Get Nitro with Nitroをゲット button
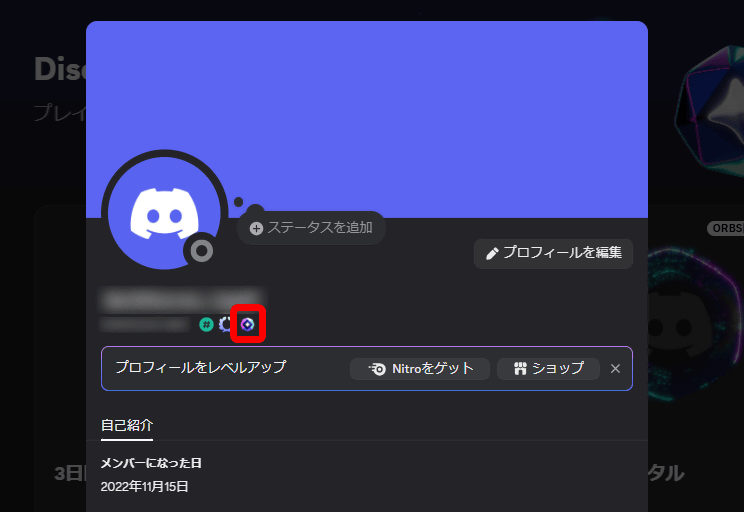Screen dimensions: 744x512 tap(420, 369)
